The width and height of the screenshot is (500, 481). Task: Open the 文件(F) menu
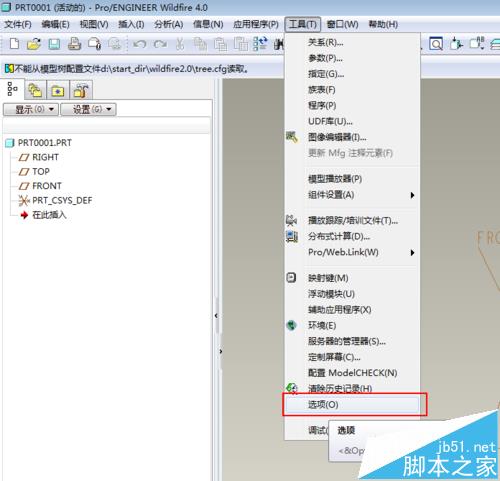coord(18,24)
